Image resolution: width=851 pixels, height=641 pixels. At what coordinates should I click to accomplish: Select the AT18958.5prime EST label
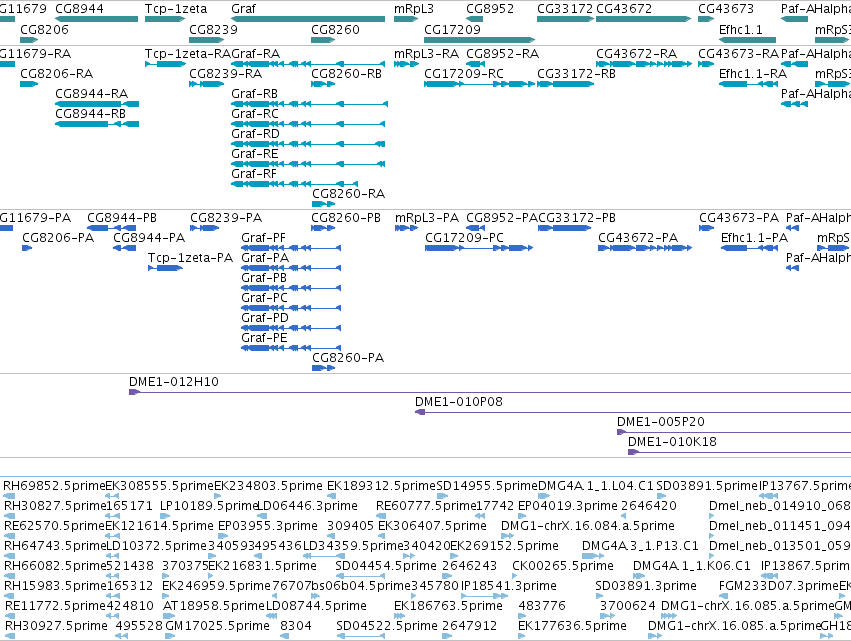[213, 606]
